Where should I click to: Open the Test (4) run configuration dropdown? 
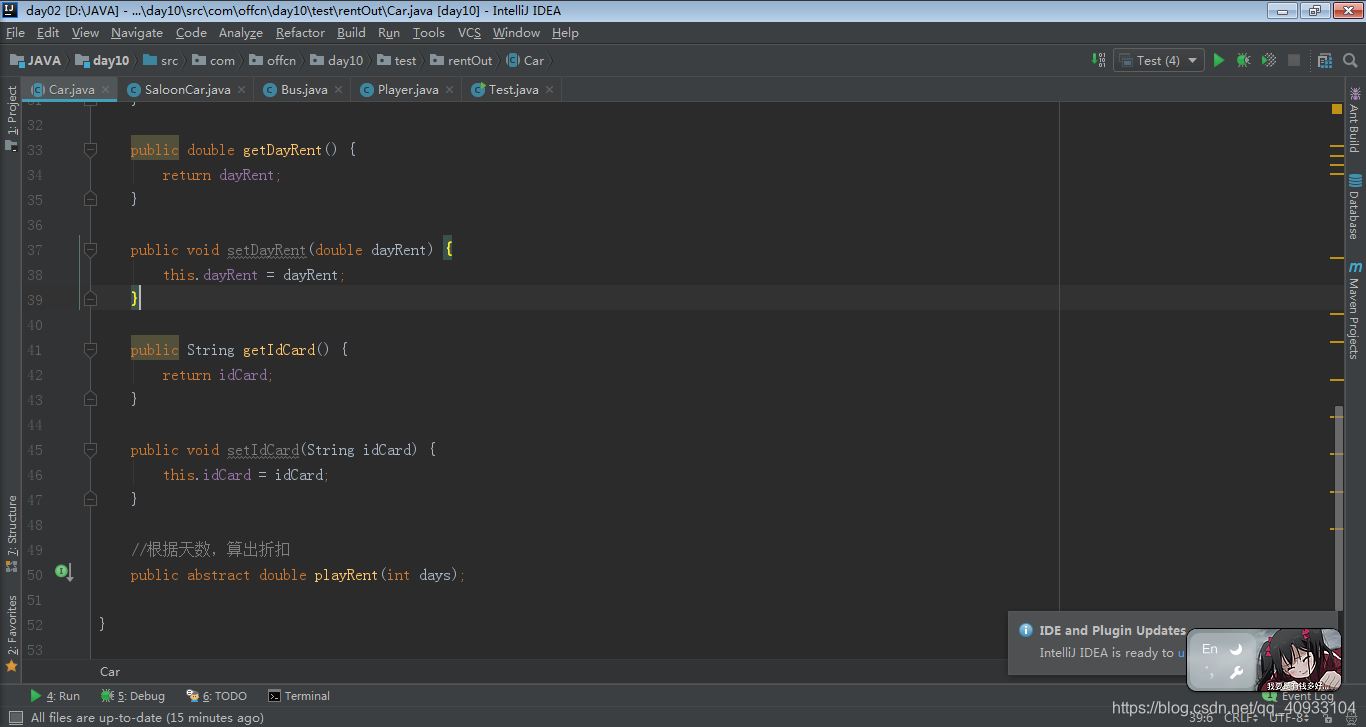pyautogui.click(x=1159, y=60)
